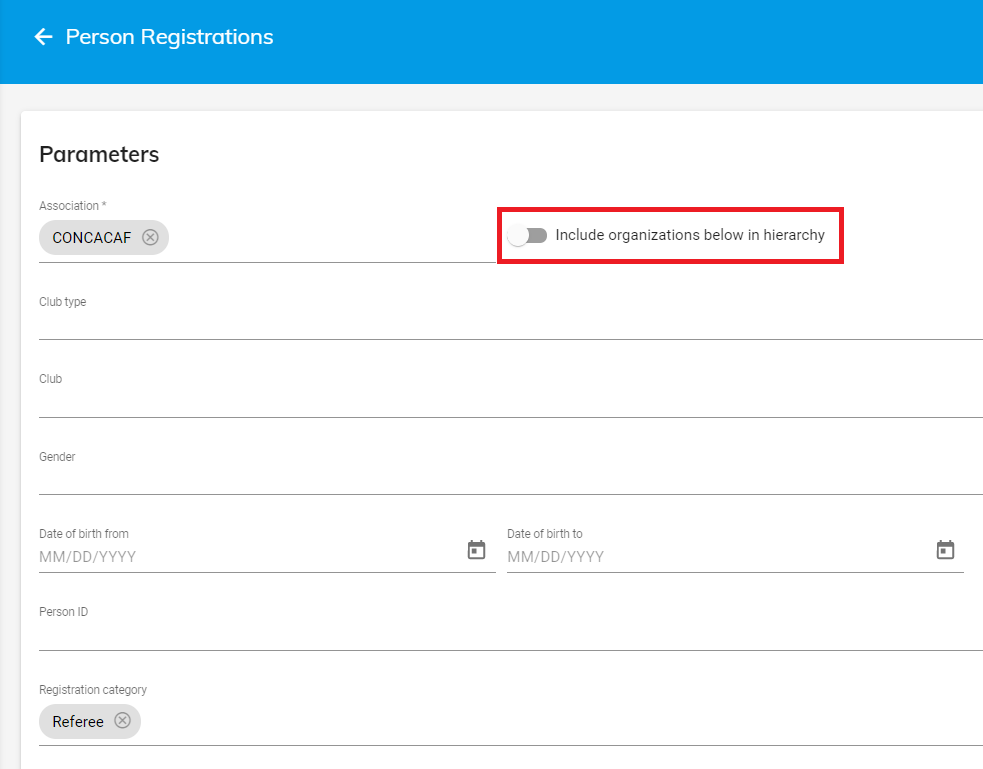Enable the Include organizations below in hierarchy switch

(527, 236)
